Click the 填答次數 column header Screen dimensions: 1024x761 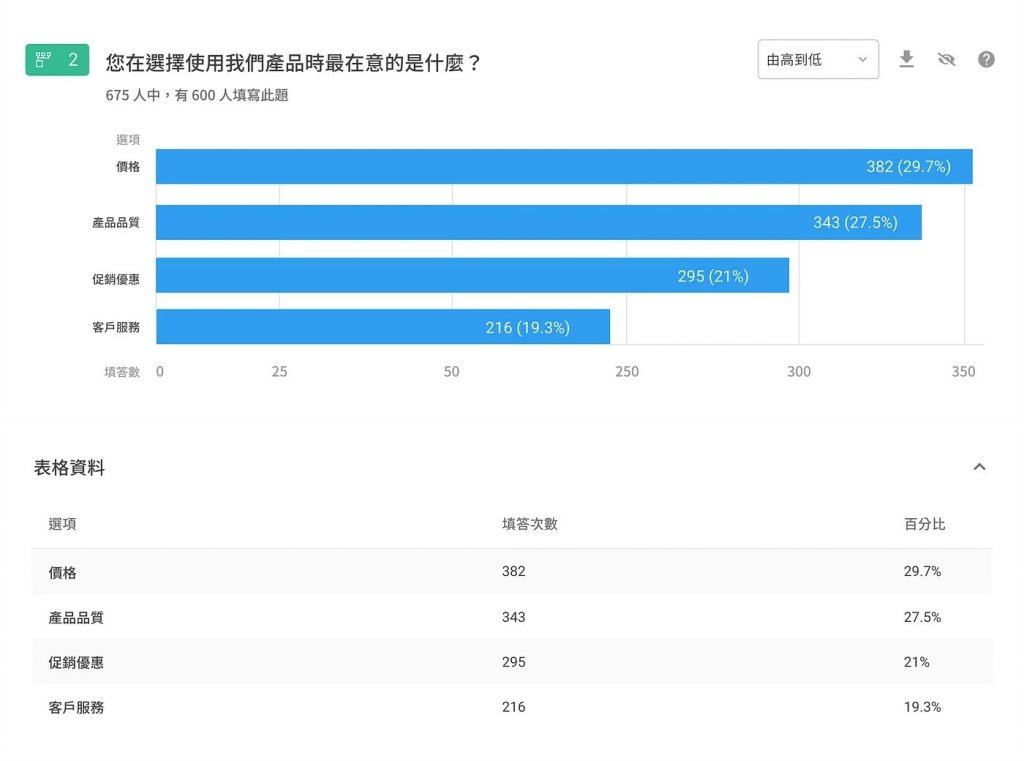530,524
